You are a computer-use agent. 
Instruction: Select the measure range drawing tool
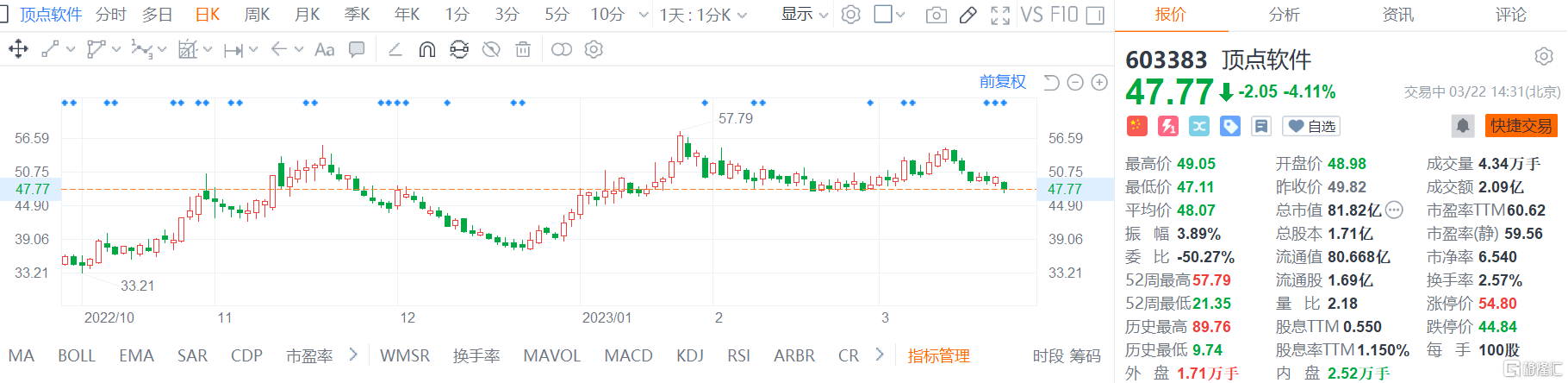point(233,50)
